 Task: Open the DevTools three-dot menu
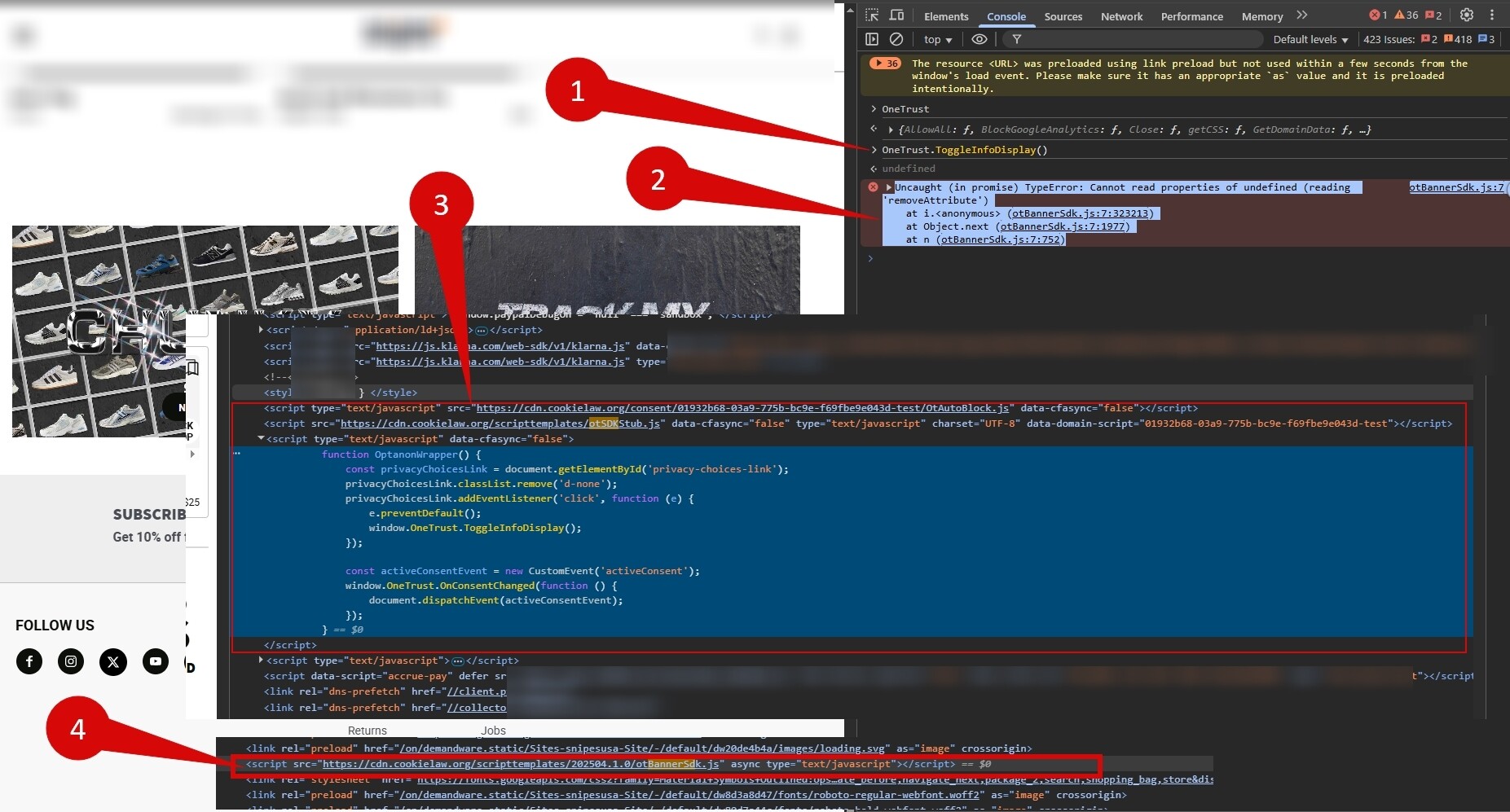coord(1492,15)
